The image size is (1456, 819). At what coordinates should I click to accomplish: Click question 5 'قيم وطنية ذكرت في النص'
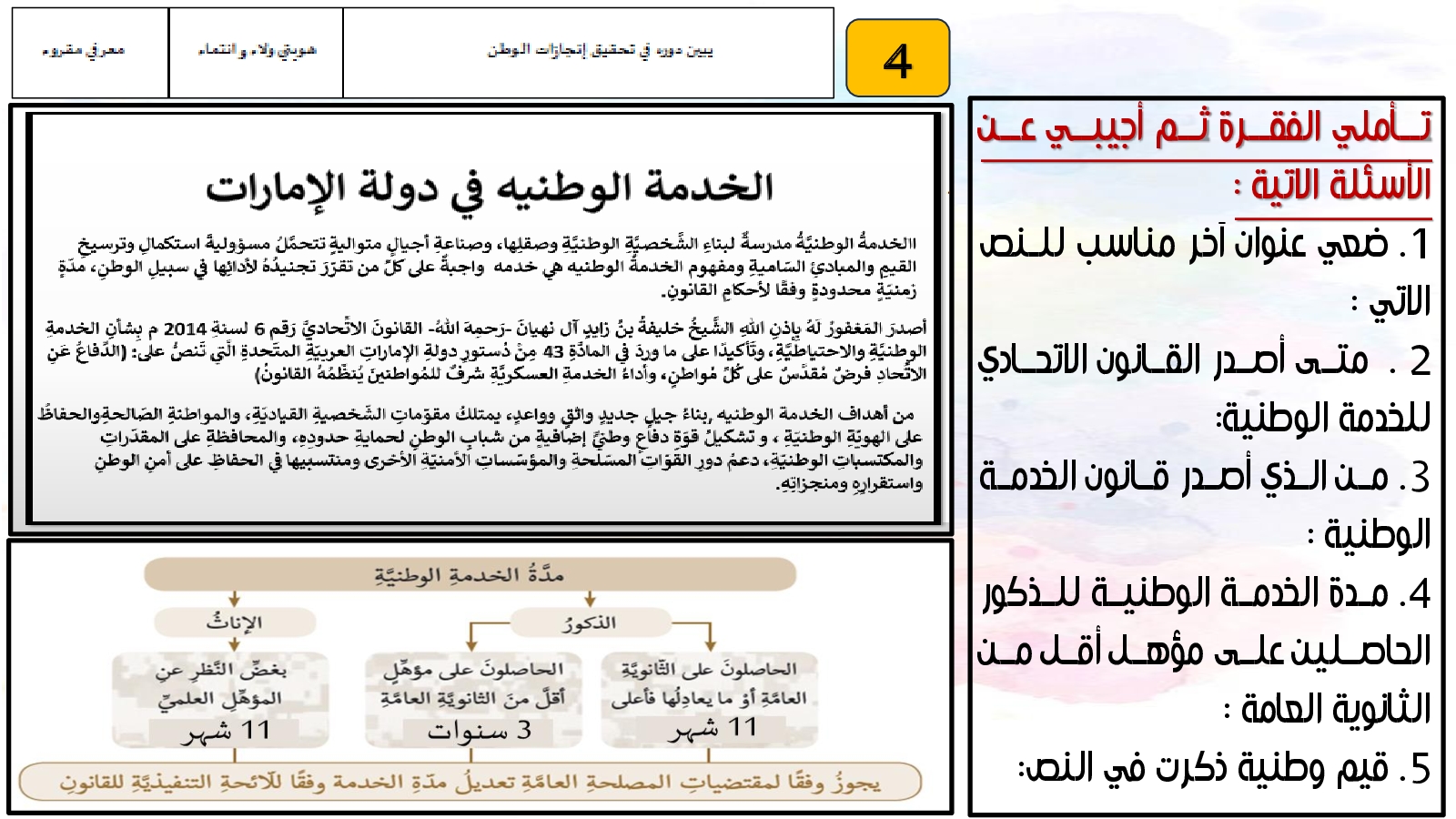click(1223, 769)
